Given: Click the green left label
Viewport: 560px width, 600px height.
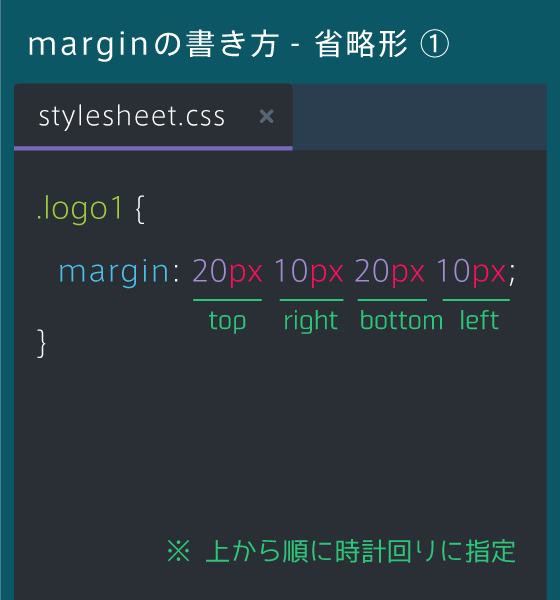Looking at the screenshot, I should coord(479,320).
